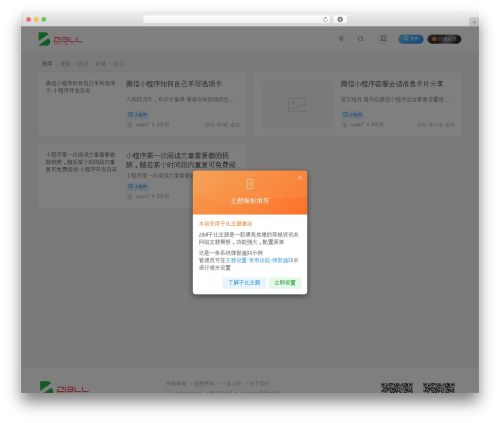This screenshot has width=500, height=423.
Task: Click author avatar on 客服会话 card
Action: (x=345, y=125)
